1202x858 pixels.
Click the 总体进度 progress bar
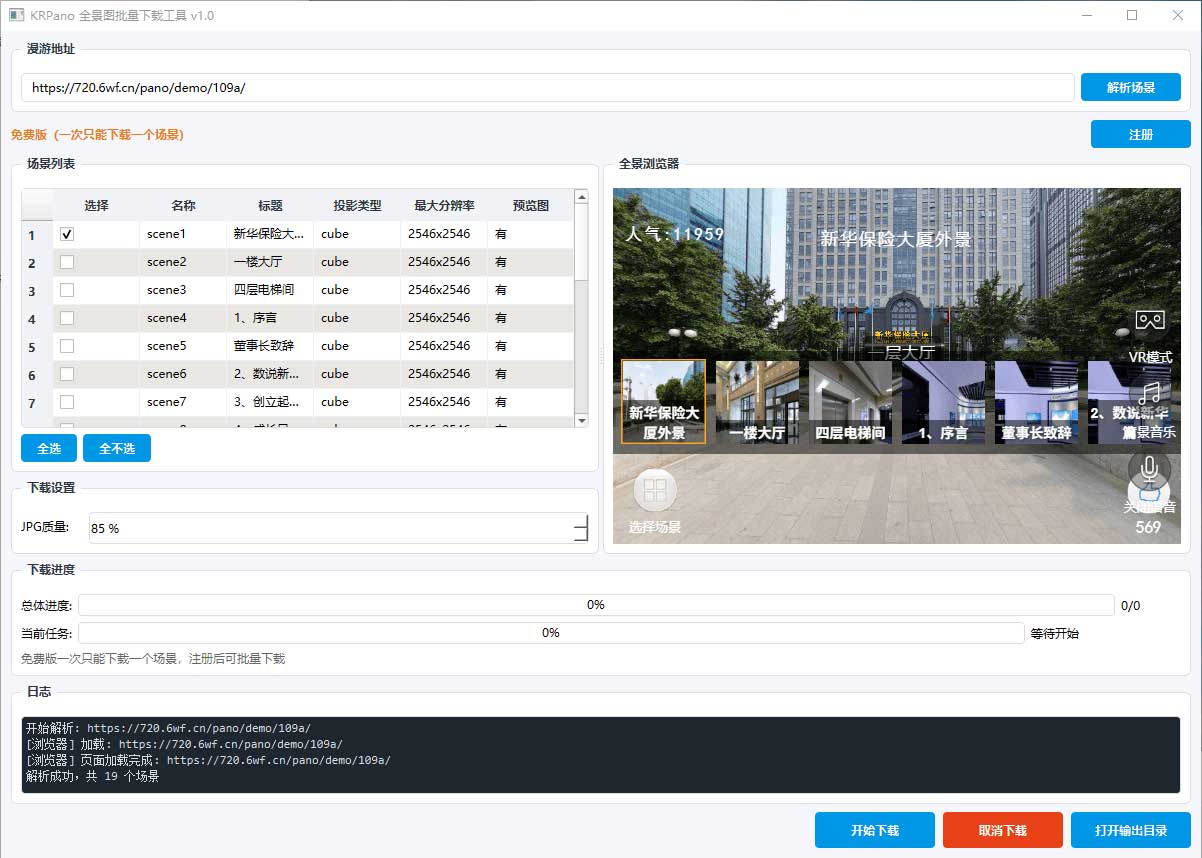tap(596, 605)
